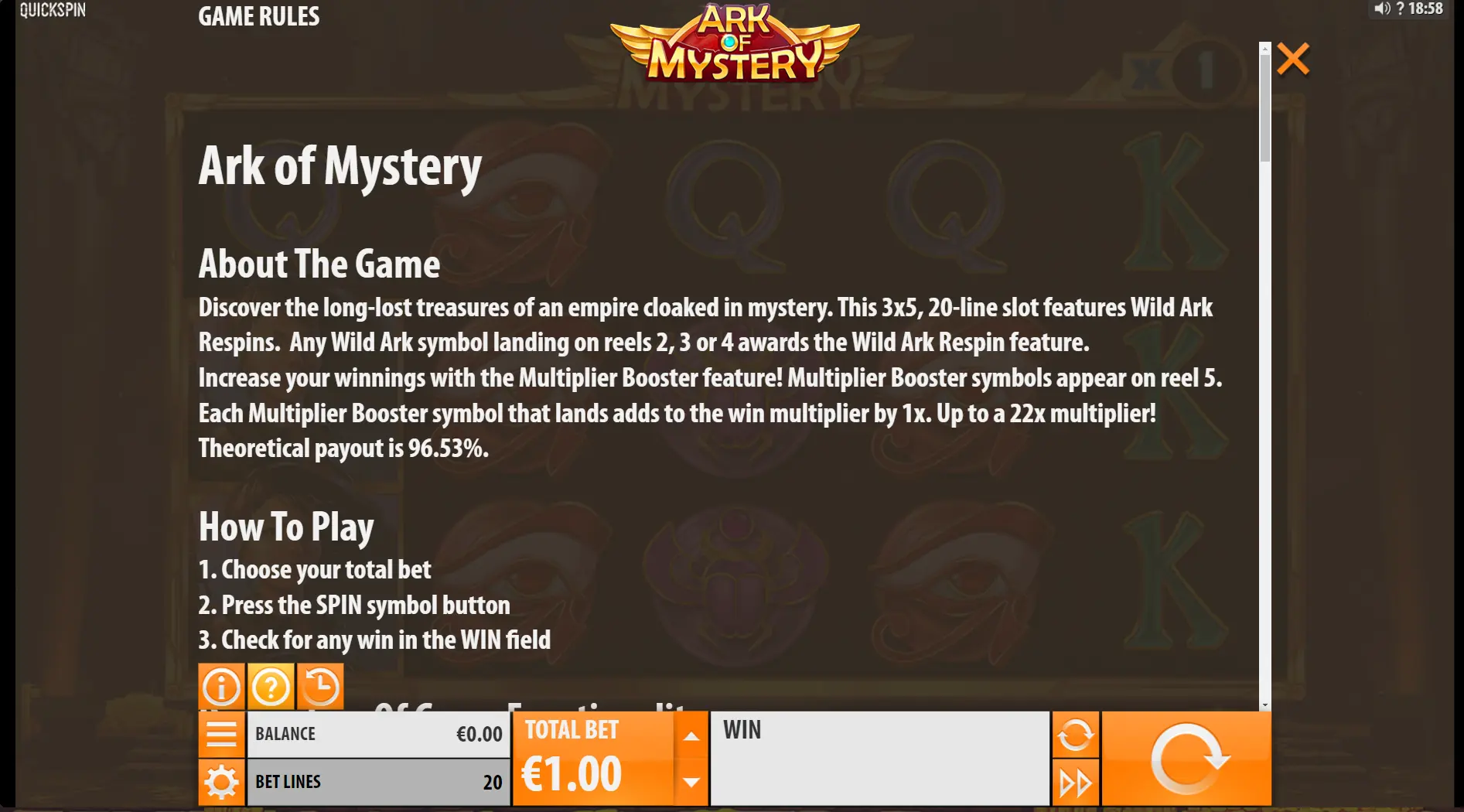Click scrollbar up arrow in rules panel

pos(1265,48)
